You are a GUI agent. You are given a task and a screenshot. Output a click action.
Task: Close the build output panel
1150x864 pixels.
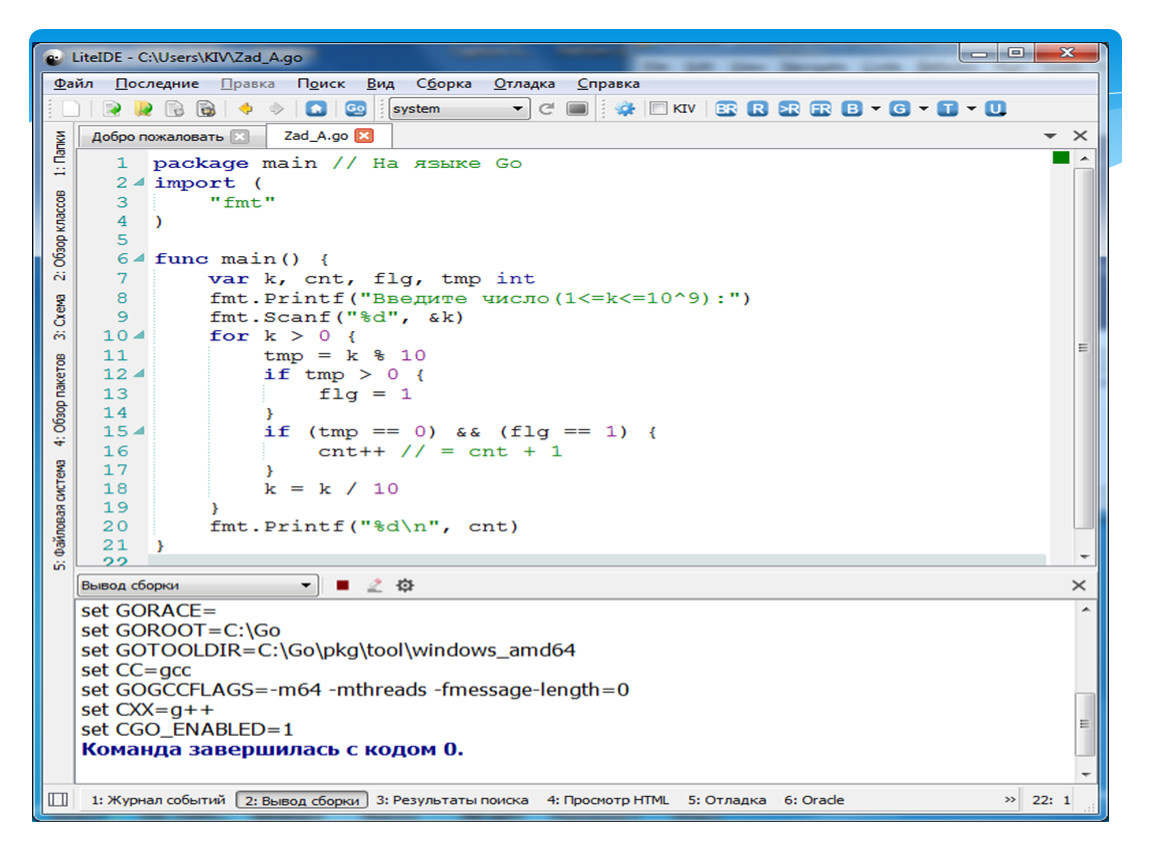[x=1079, y=585]
